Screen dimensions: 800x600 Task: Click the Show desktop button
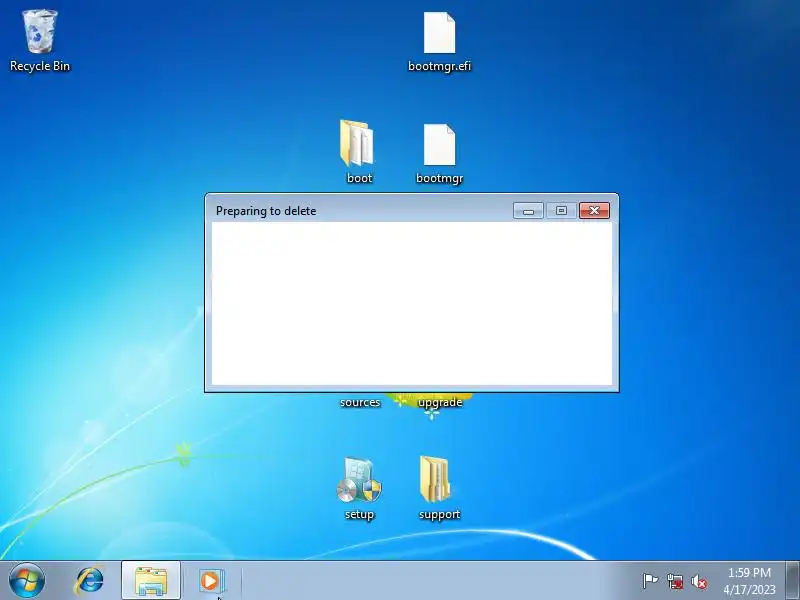(x=792, y=581)
